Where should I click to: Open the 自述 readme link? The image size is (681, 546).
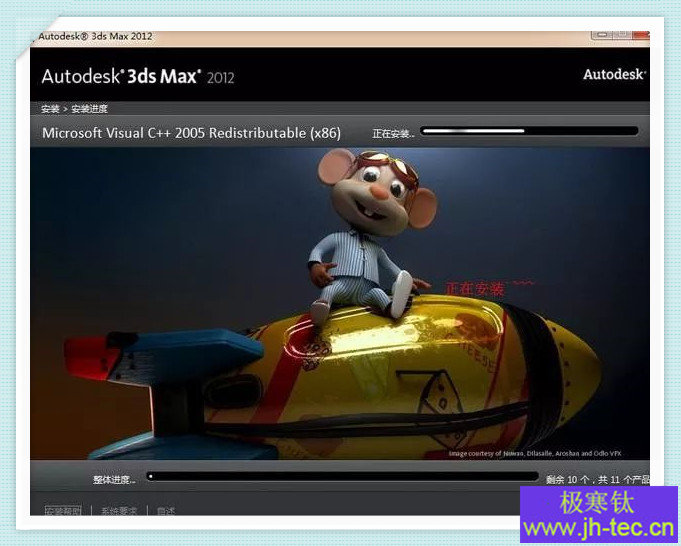pos(166,511)
